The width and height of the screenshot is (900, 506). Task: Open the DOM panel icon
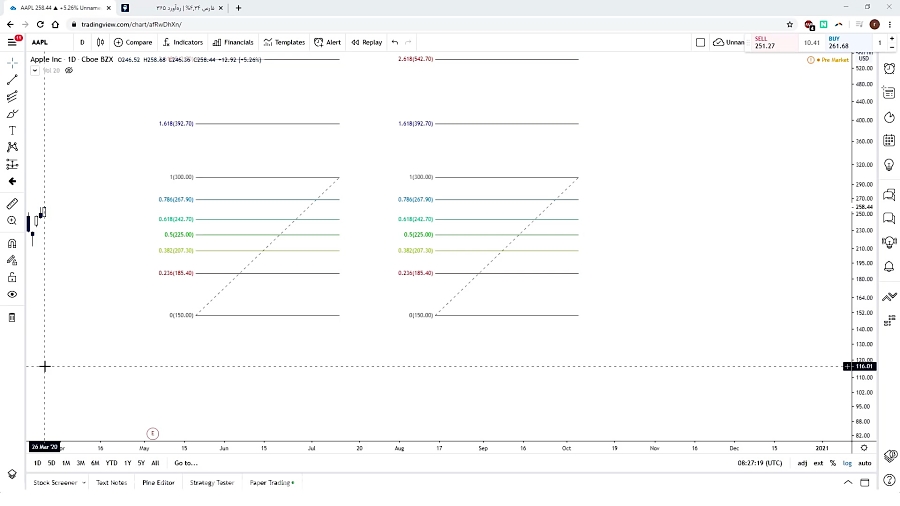pyautogui.click(x=889, y=320)
